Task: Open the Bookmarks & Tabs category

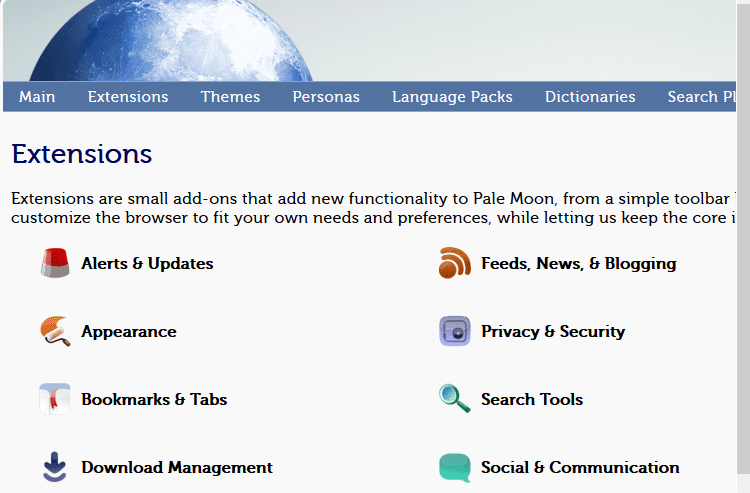Action: tap(154, 399)
